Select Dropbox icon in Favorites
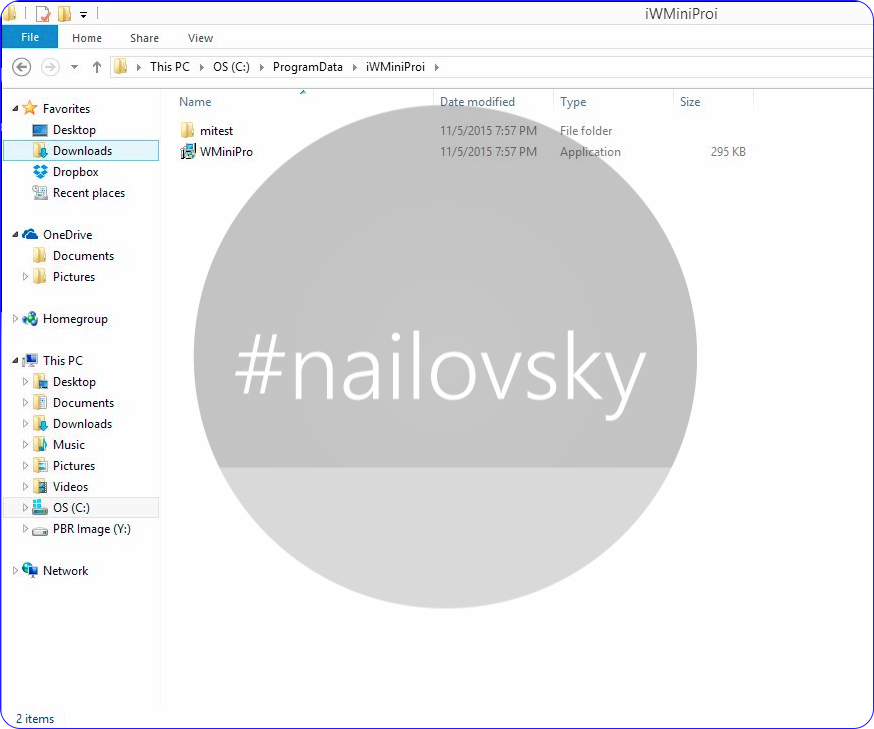874x729 pixels. pos(40,172)
